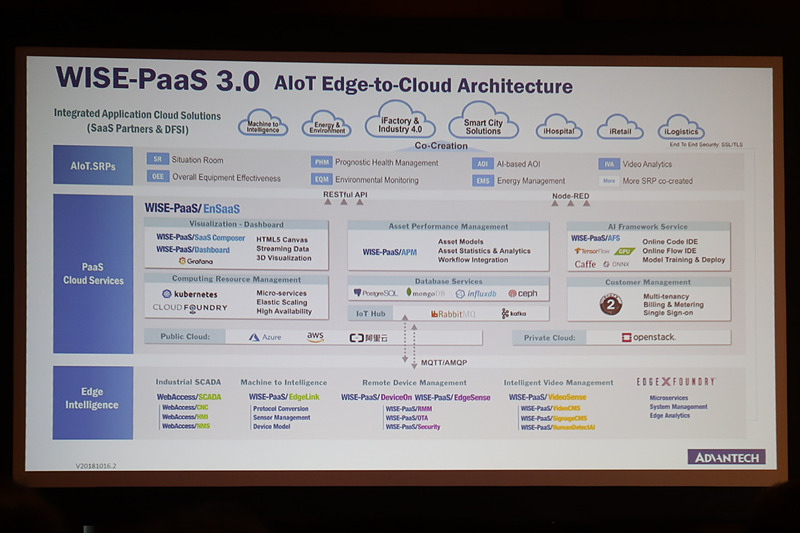This screenshot has width=800, height=533.
Task: Click the SR badge for Situation Room
Action: (x=158, y=159)
